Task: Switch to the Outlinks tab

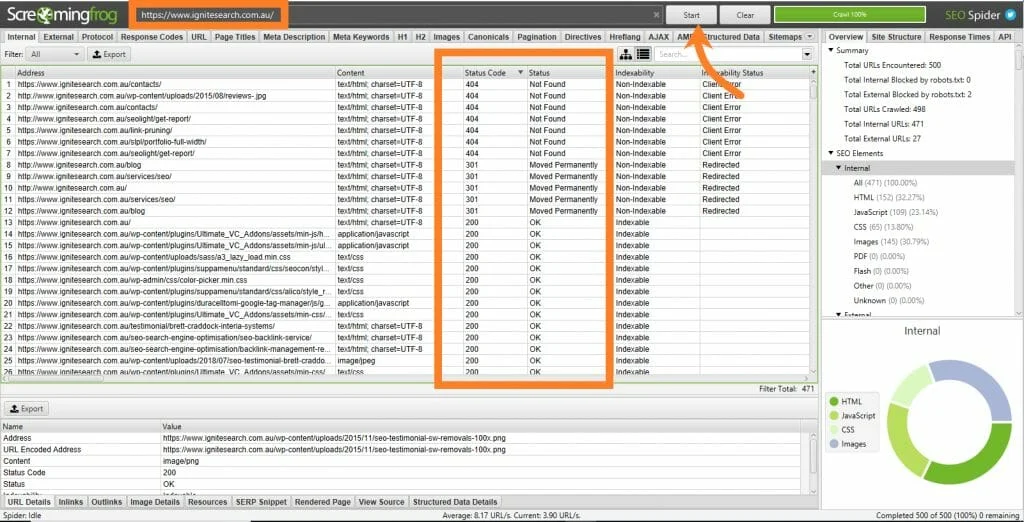Action: pyautogui.click(x=106, y=502)
